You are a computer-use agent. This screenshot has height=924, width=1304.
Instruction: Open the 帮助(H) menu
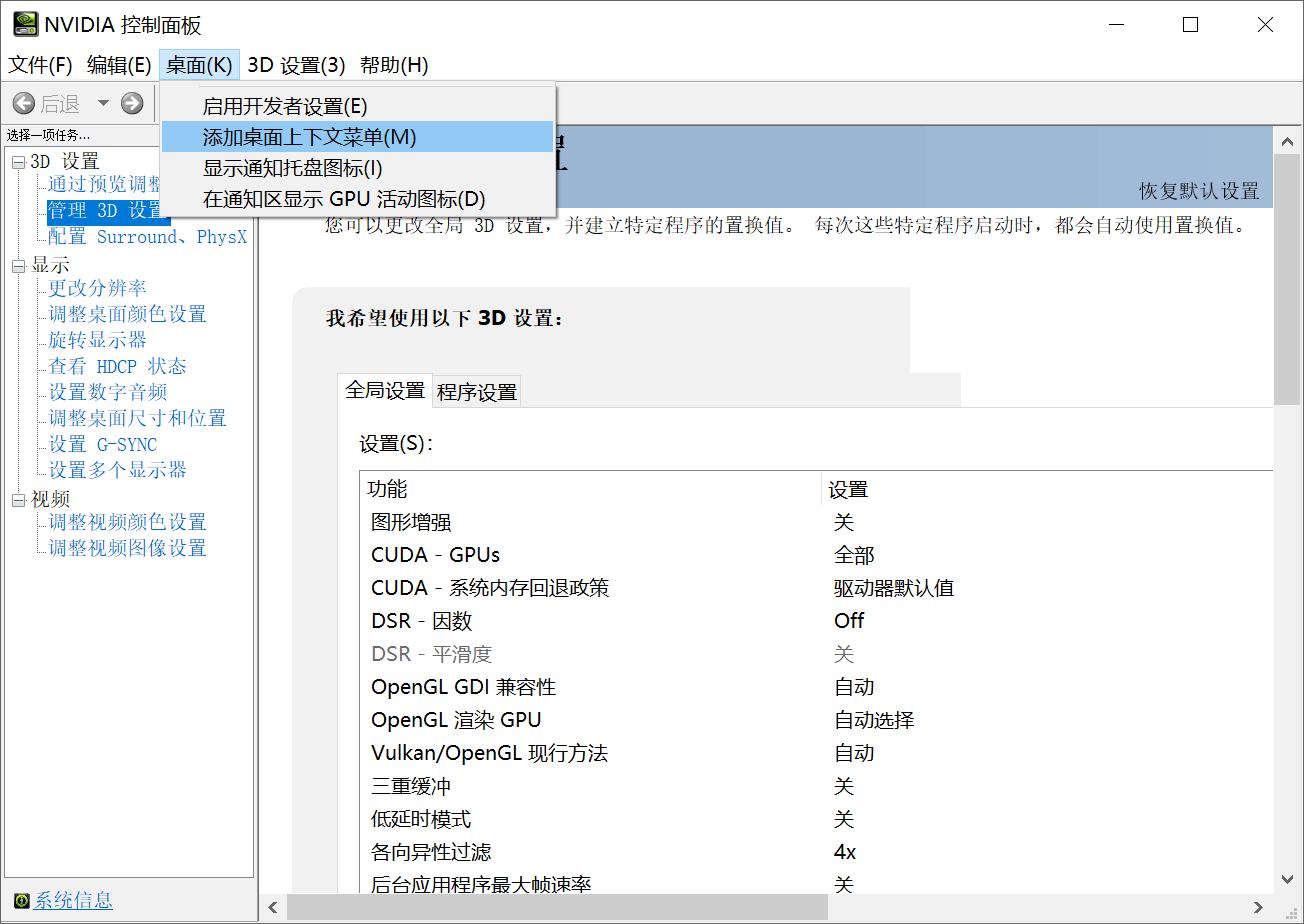click(394, 65)
